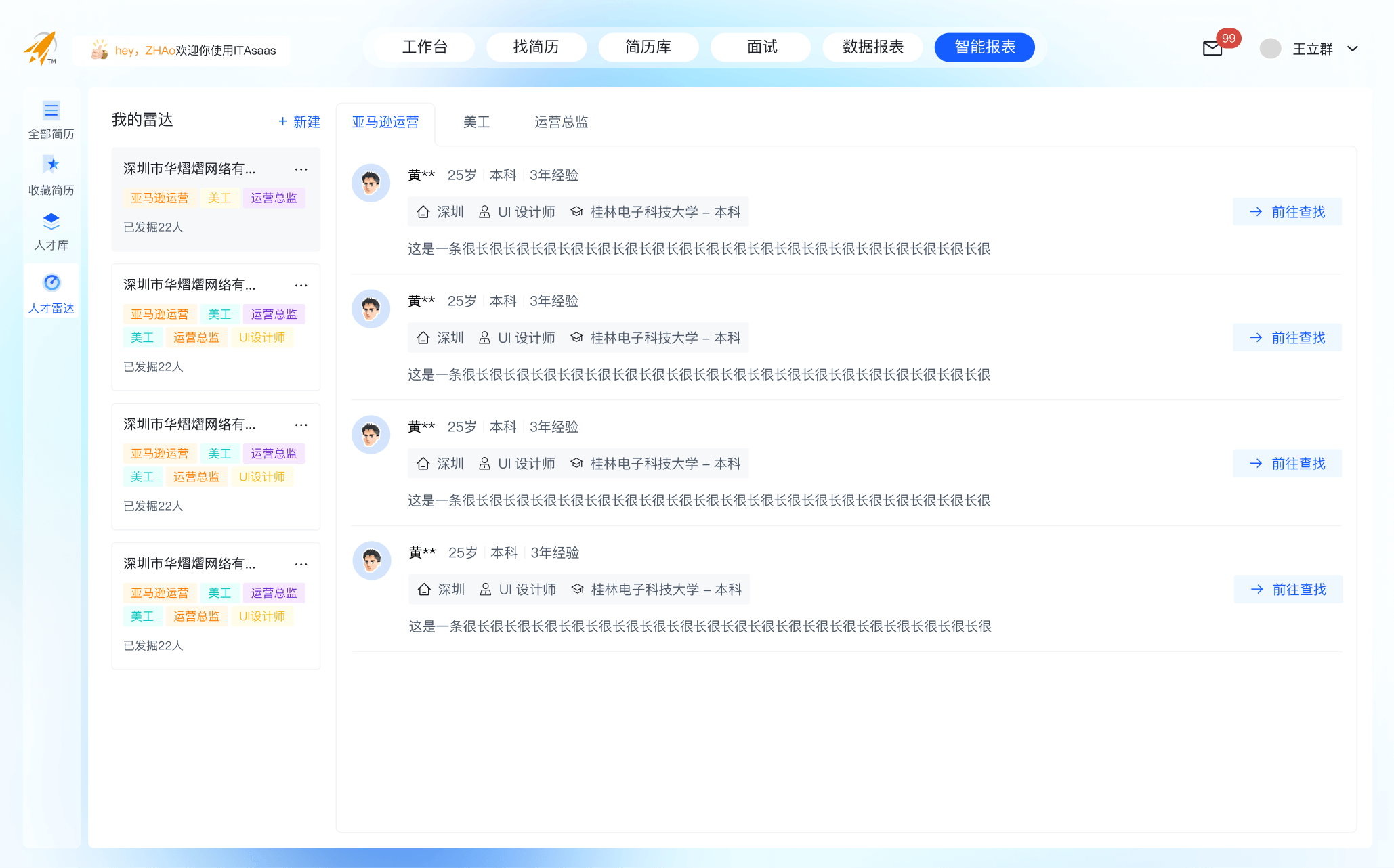Click first candidate's avatar picture

[371, 183]
